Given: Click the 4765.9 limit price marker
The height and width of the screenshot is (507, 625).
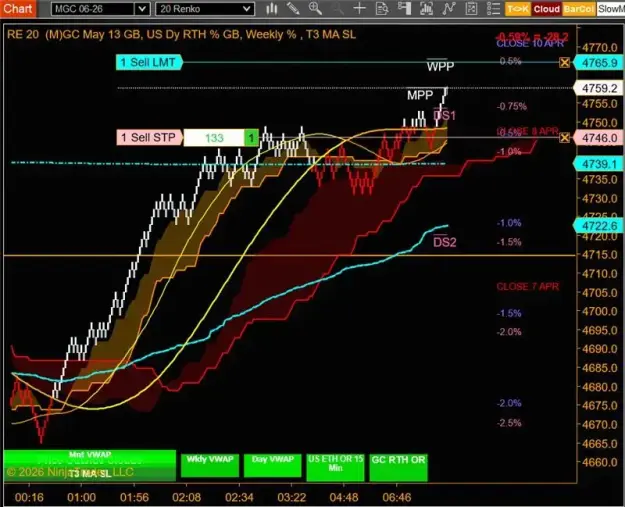Looking at the screenshot, I should [x=599, y=63].
